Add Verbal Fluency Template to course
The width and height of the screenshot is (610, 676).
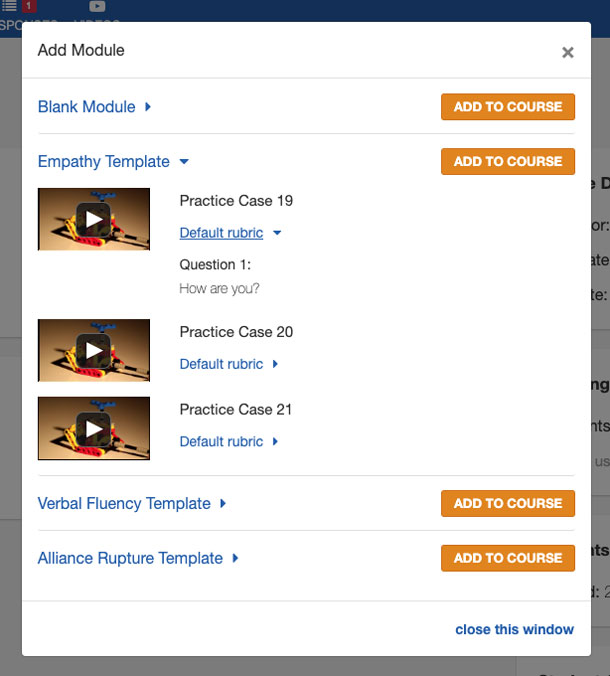(508, 503)
